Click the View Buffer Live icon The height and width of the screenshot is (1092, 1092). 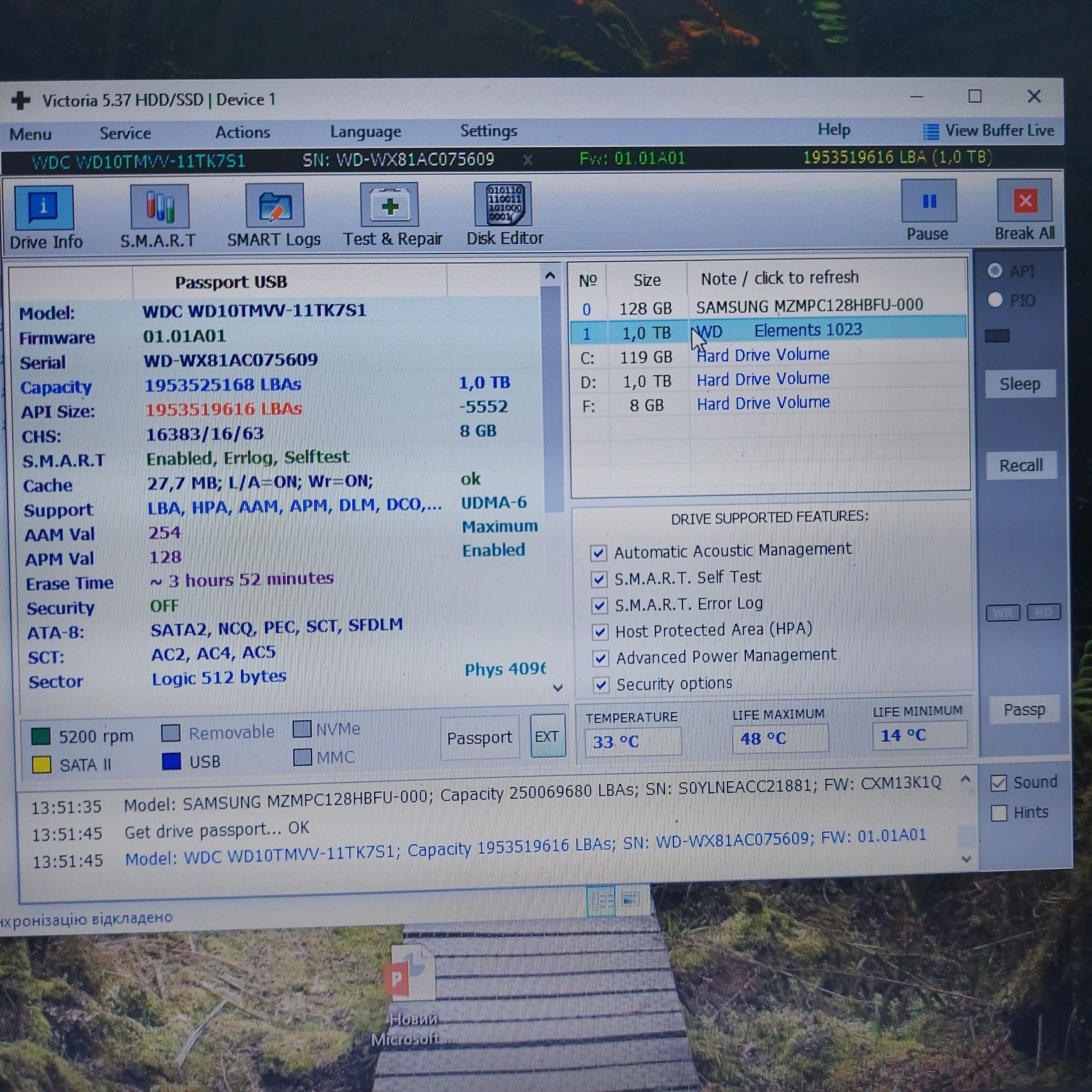pyautogui.click(x=930, y=131)
